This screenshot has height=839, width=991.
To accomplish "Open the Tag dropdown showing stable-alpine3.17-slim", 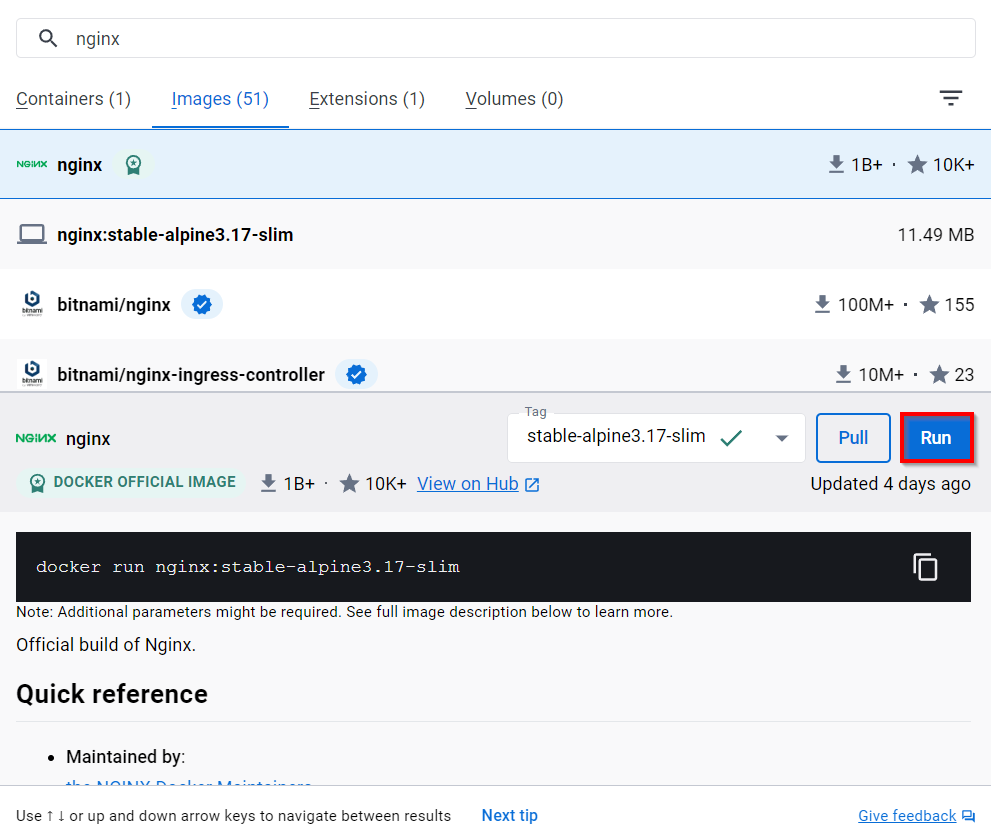I will point(656,438).
